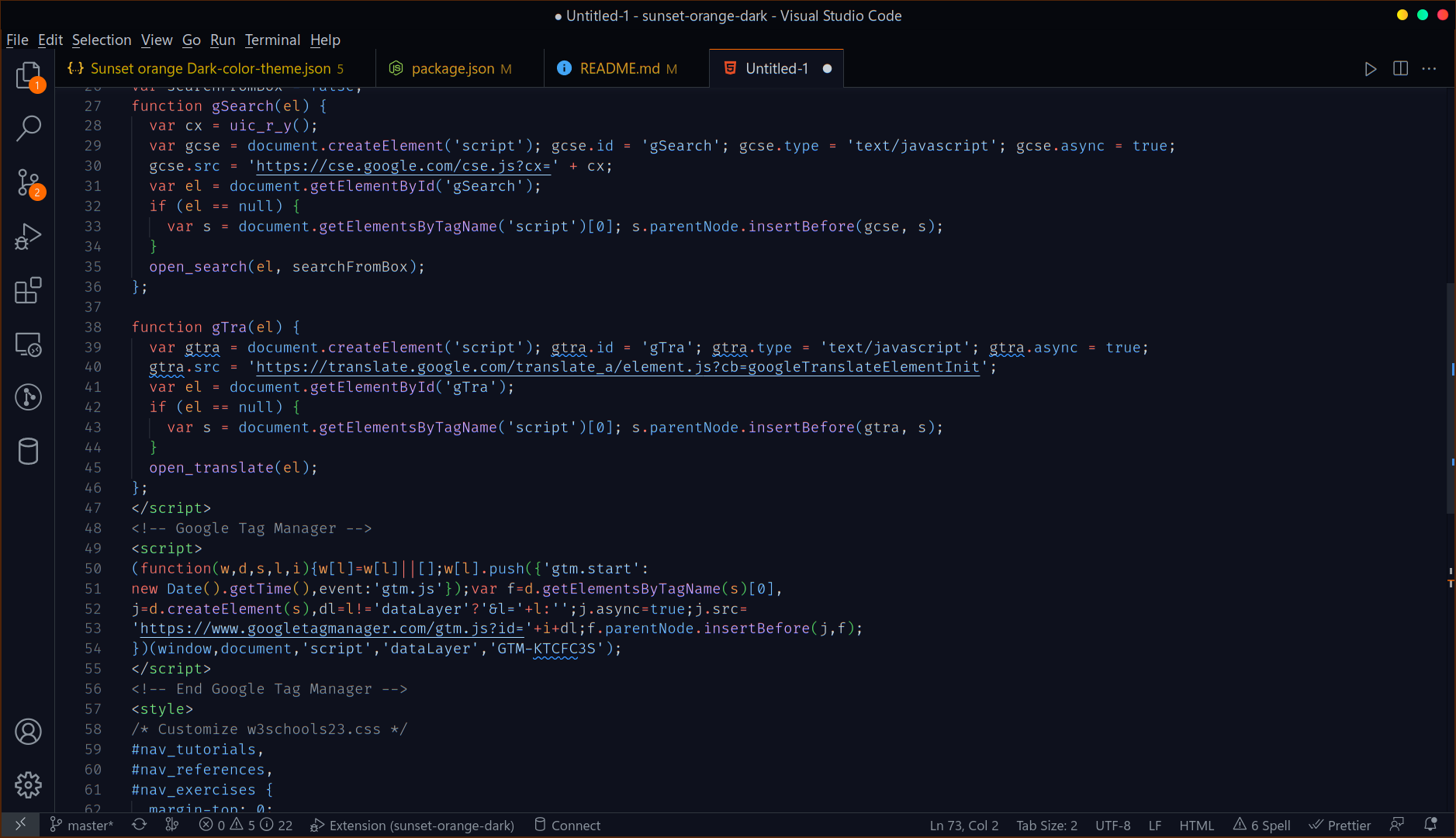Open Problems panel from errors and warnings count
Image resolution: width=1456 pixels, height=838 pixels.
(x=246, y=825)
